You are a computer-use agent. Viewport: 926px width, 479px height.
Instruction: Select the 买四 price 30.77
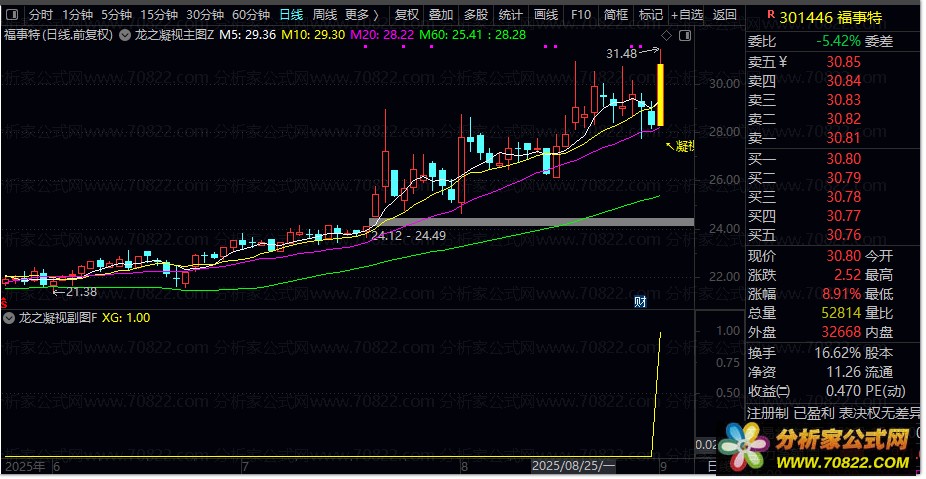click(x=843, y=216)
